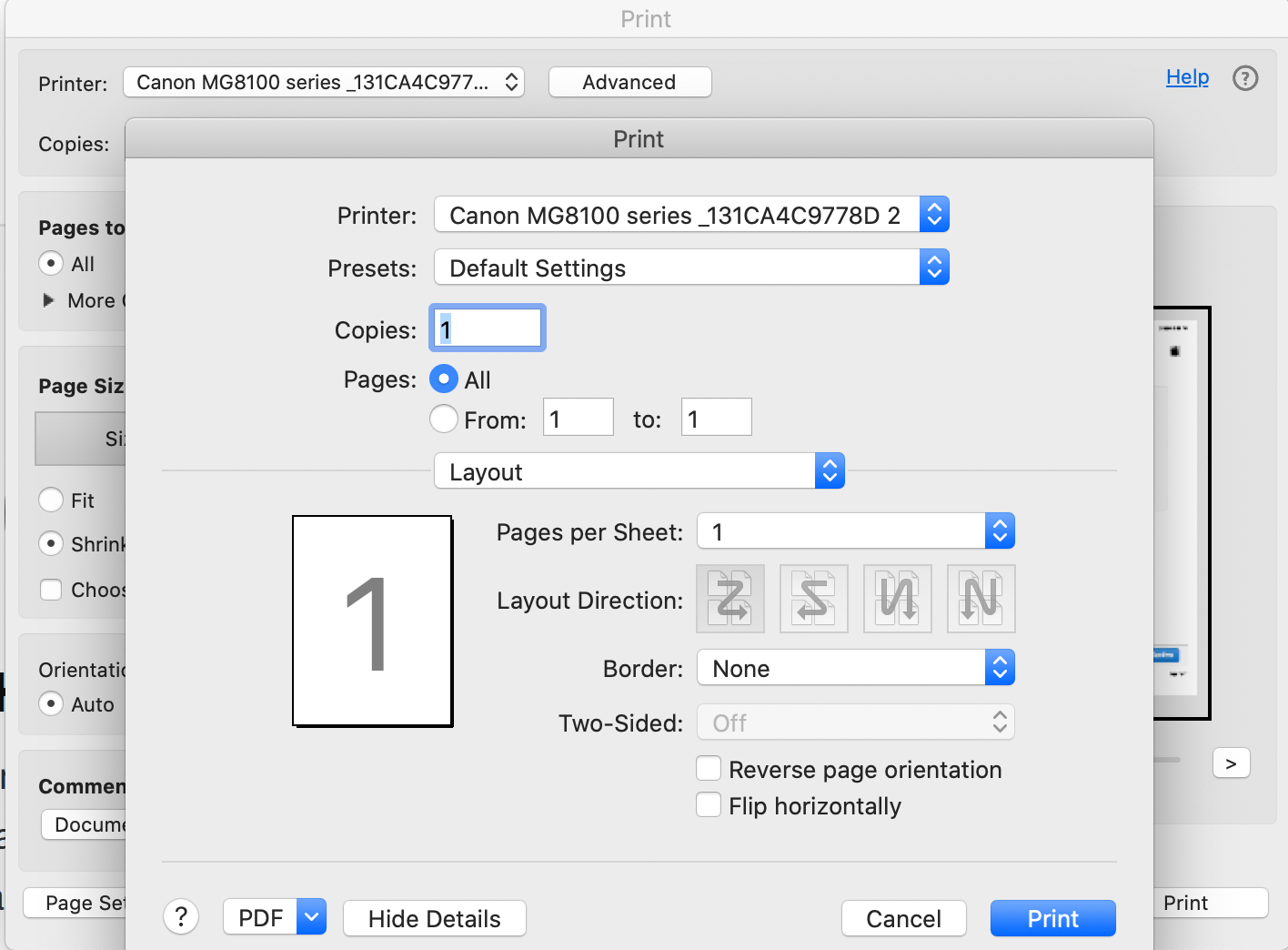
Task: Click the page preview thumbnail showing 1
Action: (x=372, y=621)
